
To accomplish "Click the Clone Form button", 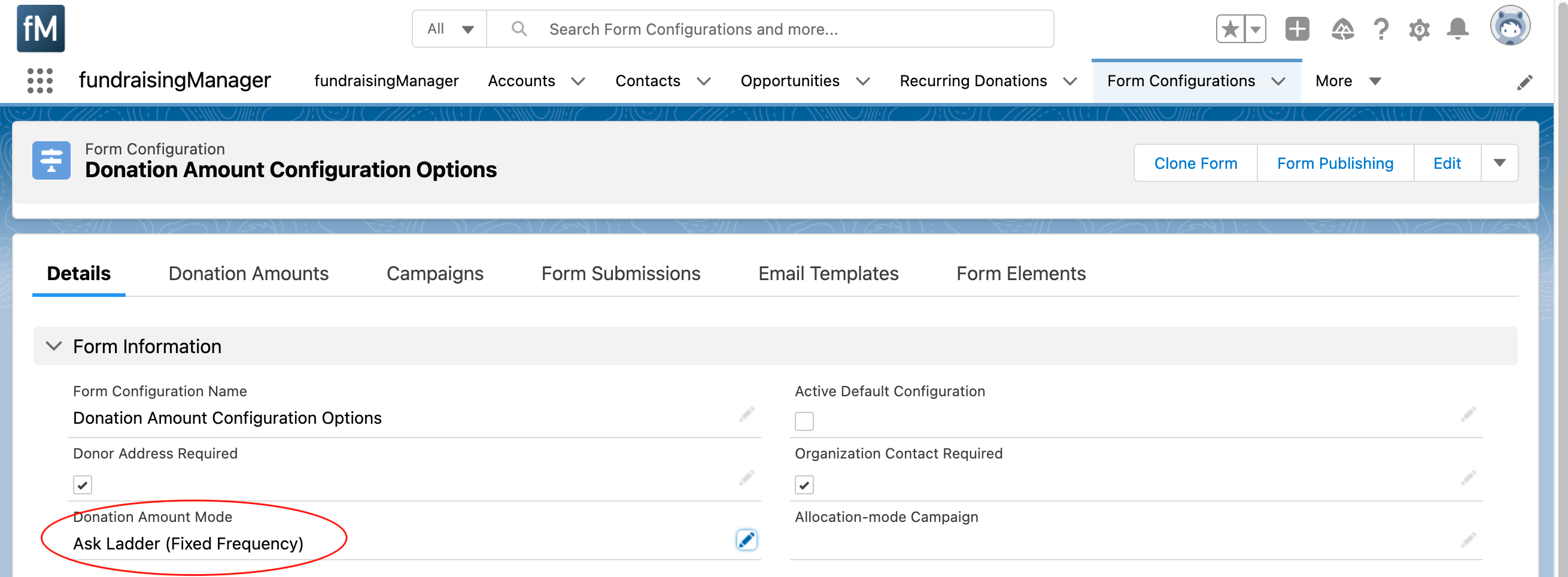I will 1196,163.
